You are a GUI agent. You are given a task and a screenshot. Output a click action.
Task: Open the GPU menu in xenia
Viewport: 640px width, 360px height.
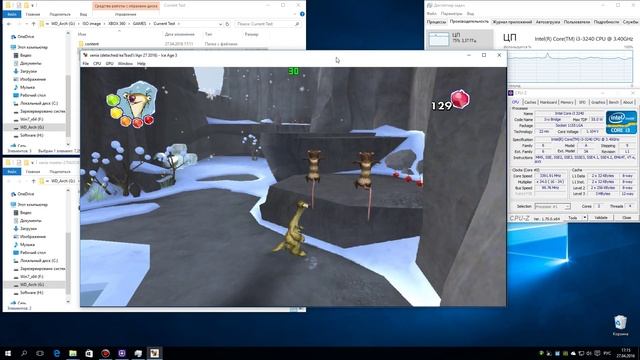coord(109,64)
